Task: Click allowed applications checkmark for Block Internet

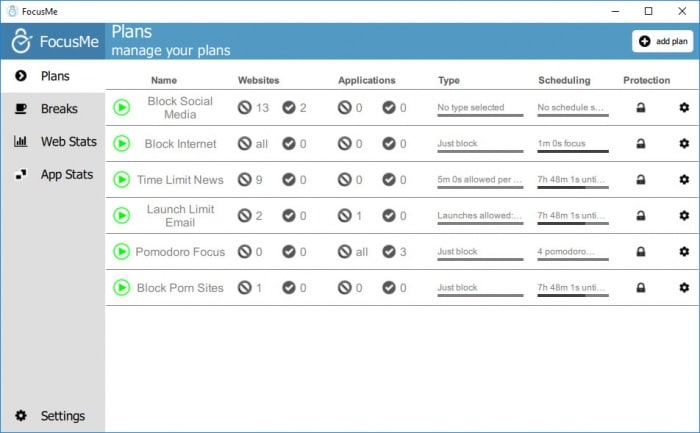Action: coord(389,144)
